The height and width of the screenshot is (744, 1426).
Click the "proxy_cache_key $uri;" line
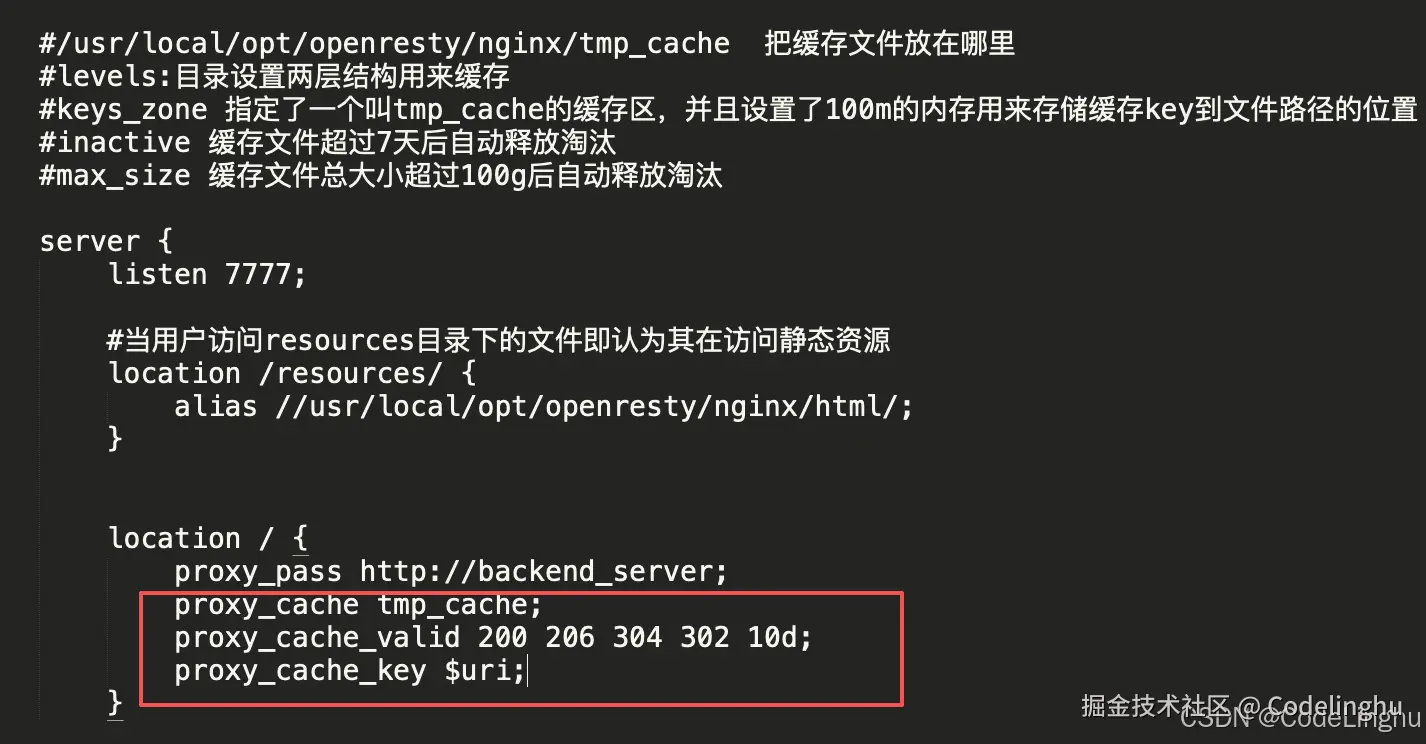349,670
